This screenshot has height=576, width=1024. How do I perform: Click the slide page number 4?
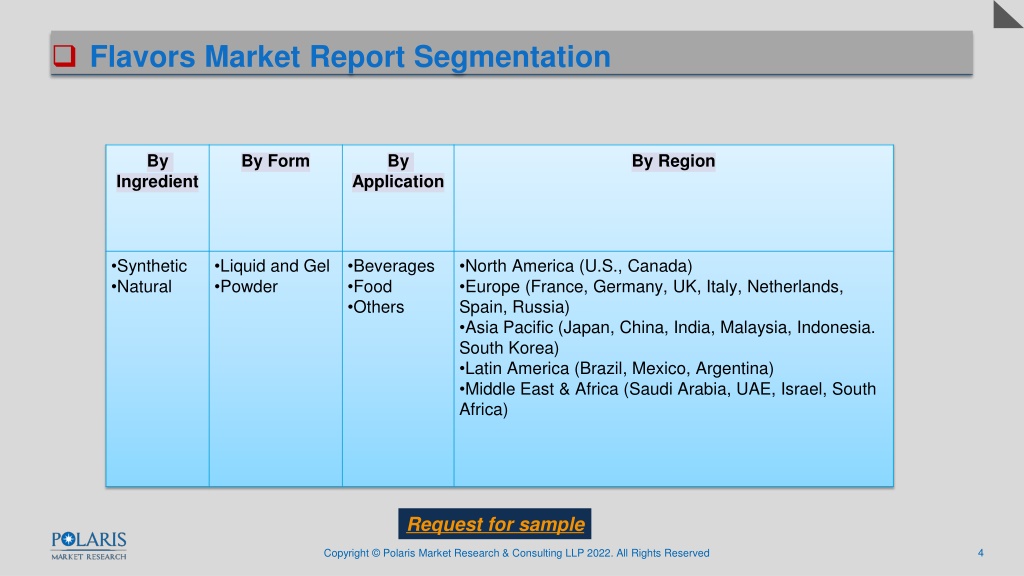(980, 553)
